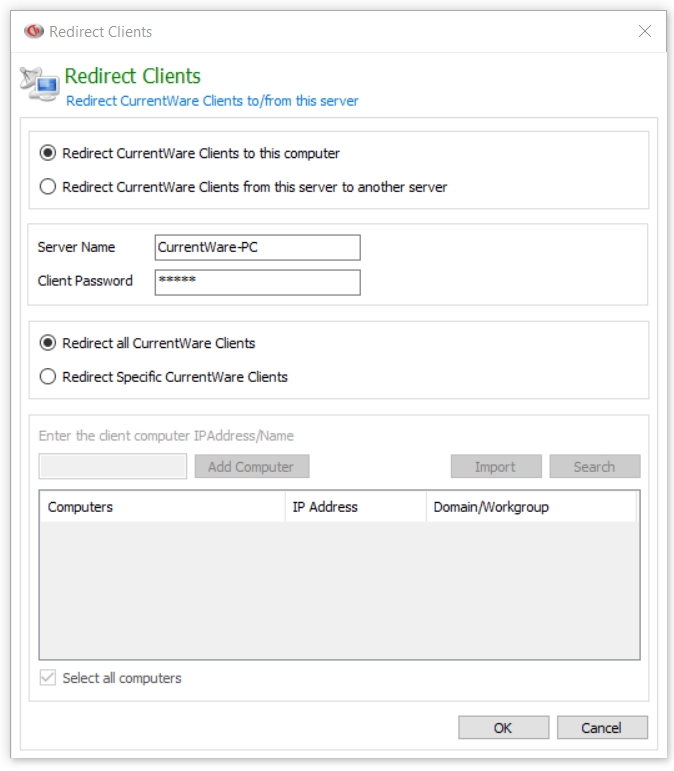
Task: Click inside the empty computers list
Action: coord(339,590)
